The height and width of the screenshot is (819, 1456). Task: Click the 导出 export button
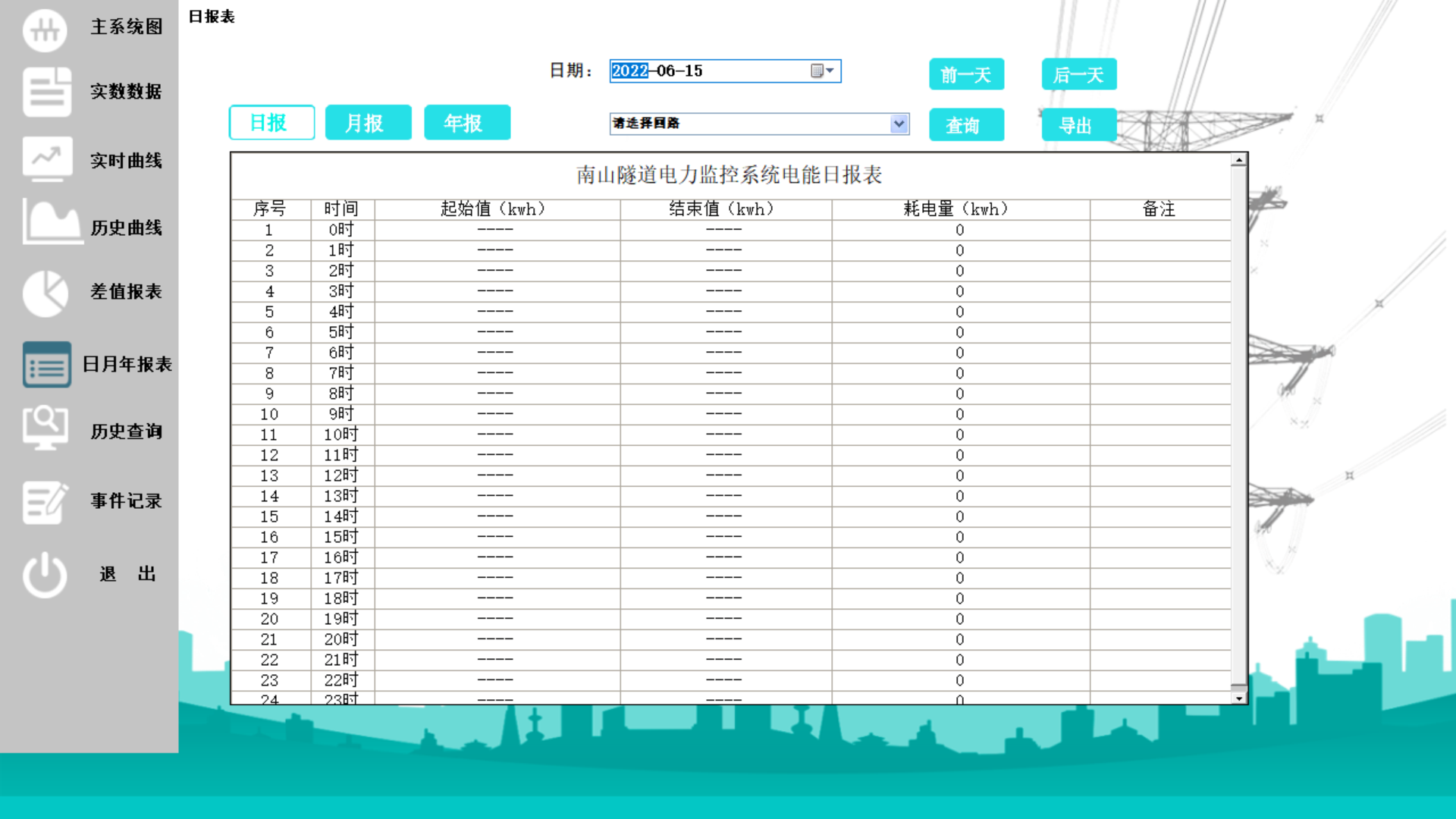point(1078,124)
